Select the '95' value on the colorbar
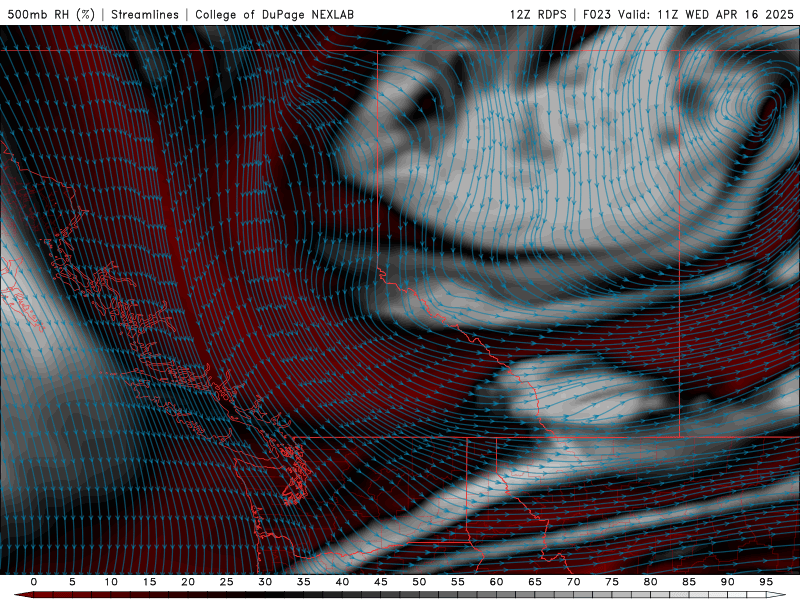 (x=766, y=582)
